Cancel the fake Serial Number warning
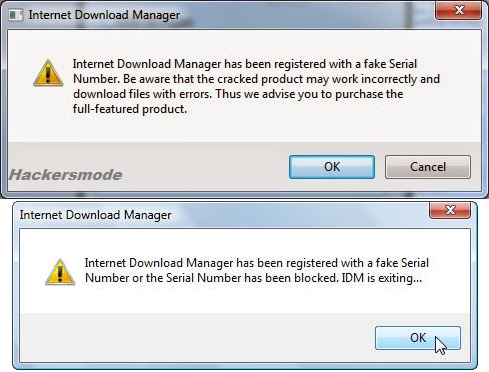The image size is (489, 372). coord(428,167)
